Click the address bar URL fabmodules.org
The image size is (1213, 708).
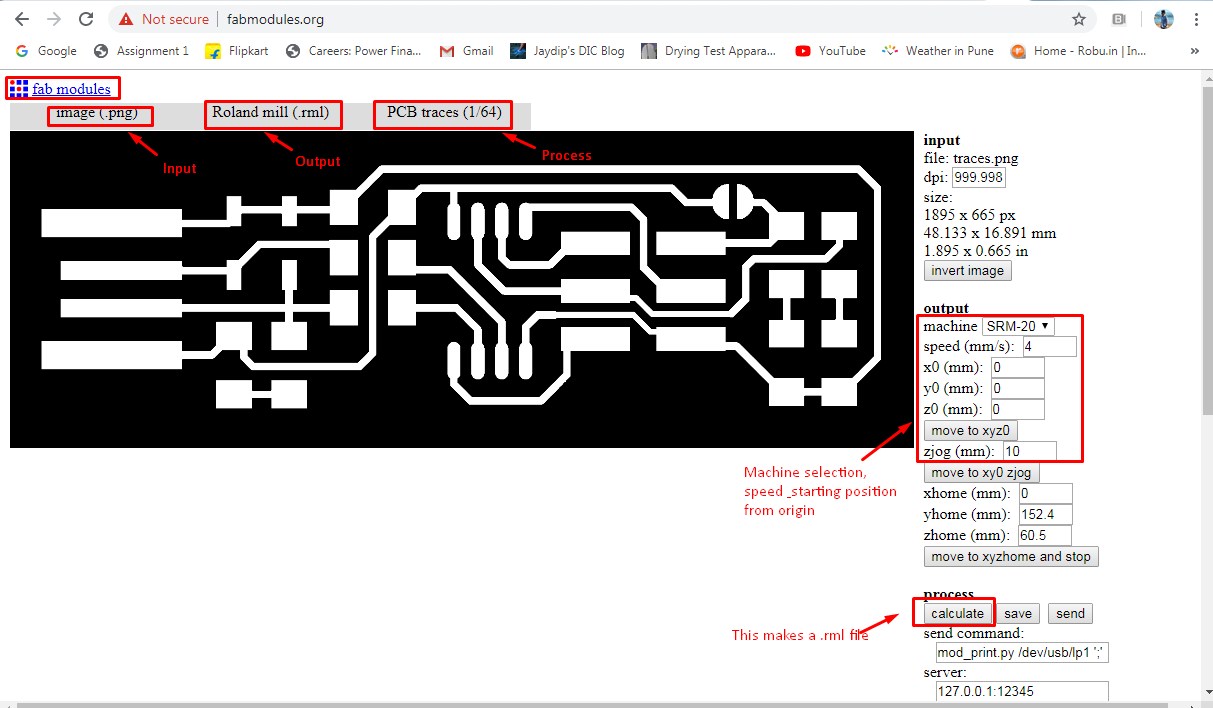274,19
